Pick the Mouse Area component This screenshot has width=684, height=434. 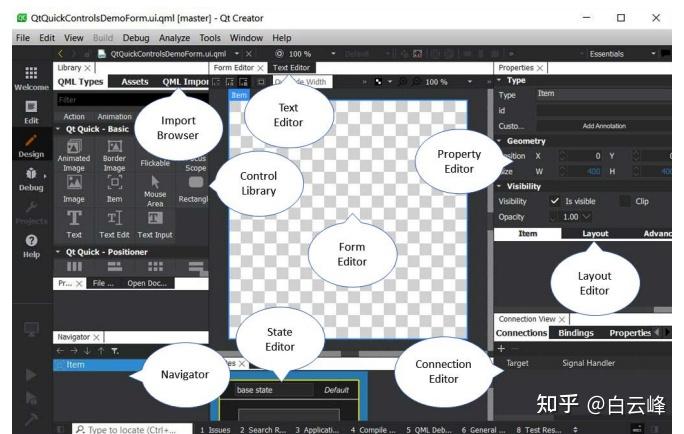[x=155, y=191]
